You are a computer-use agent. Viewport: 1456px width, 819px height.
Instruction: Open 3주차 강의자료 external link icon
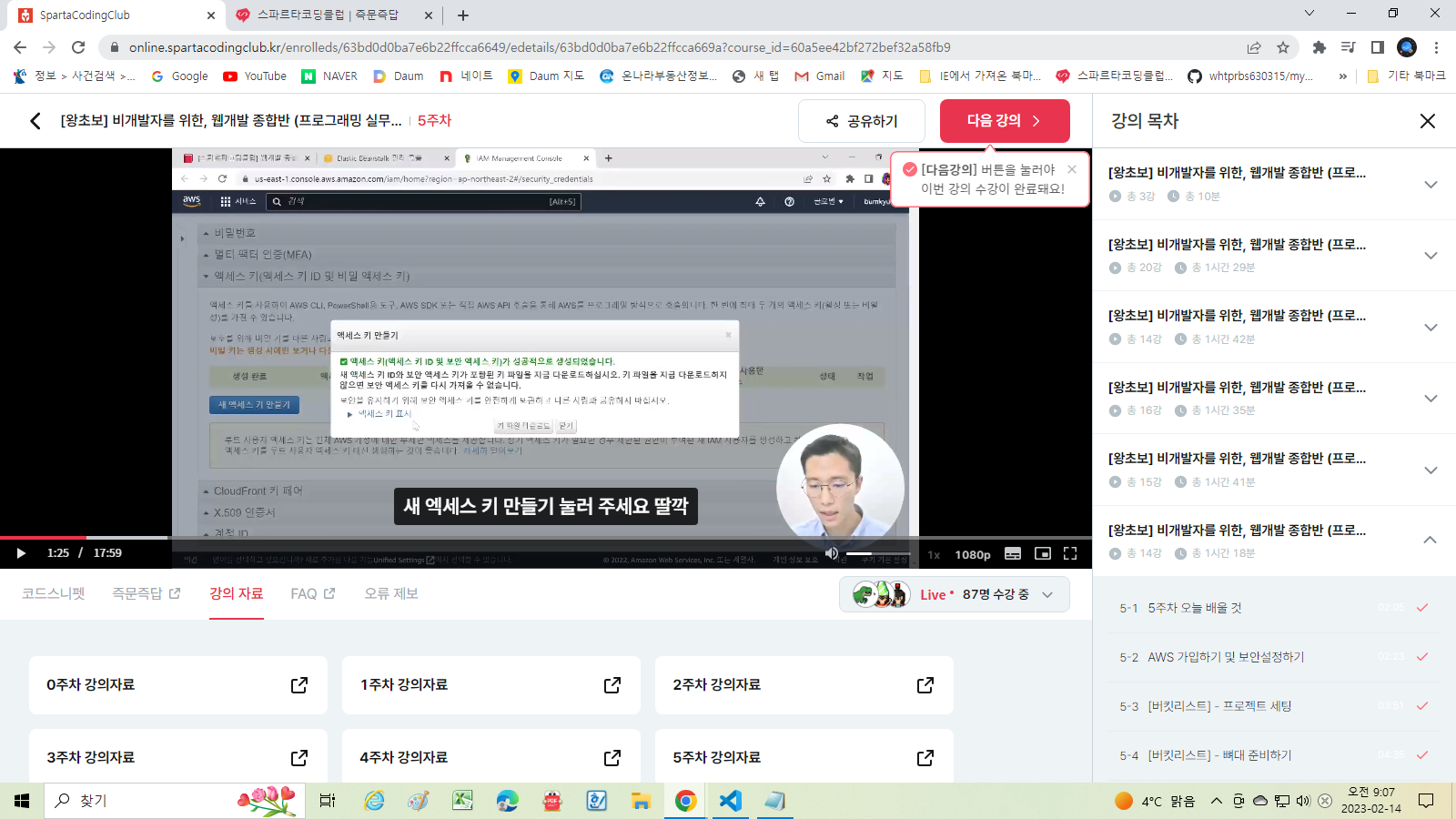point(299,758)
